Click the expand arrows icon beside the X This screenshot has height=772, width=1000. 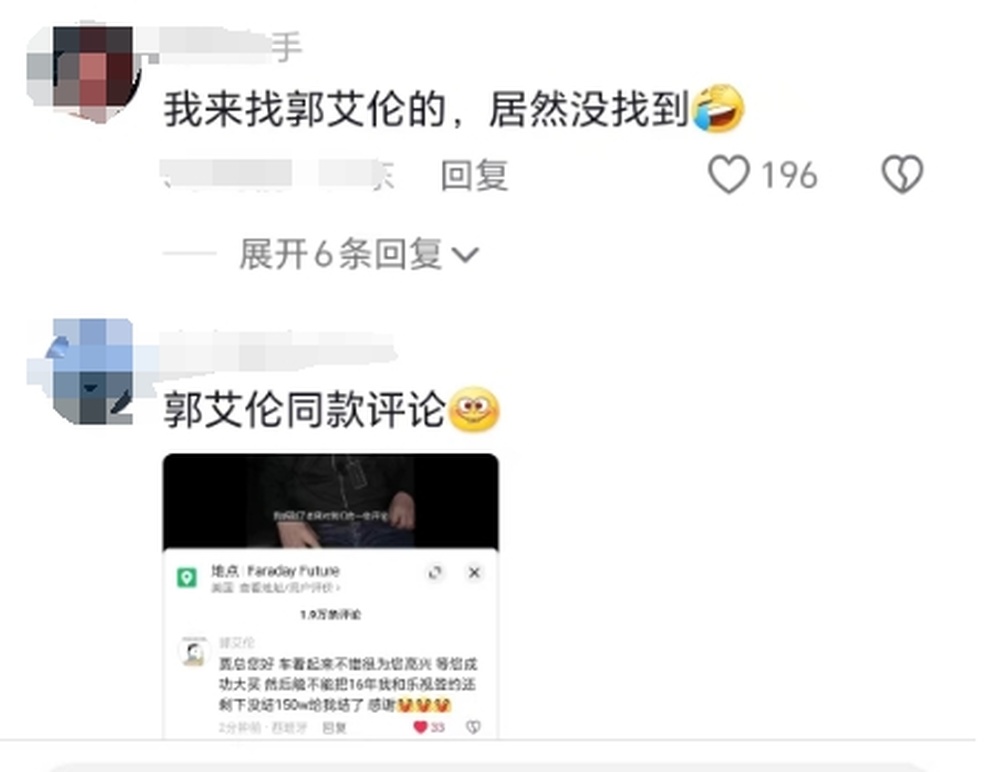click(435, 572)
